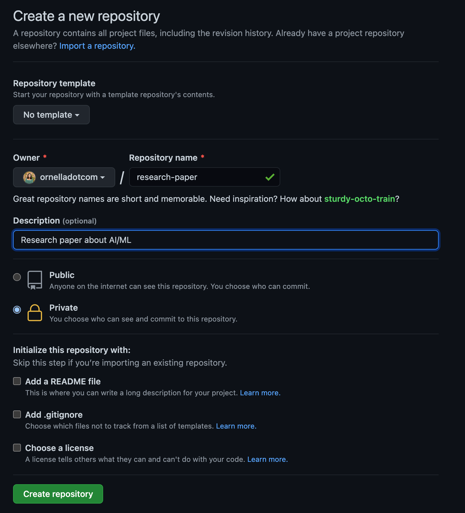
Task: Click the Create repository button
Action: coord(58,494)
